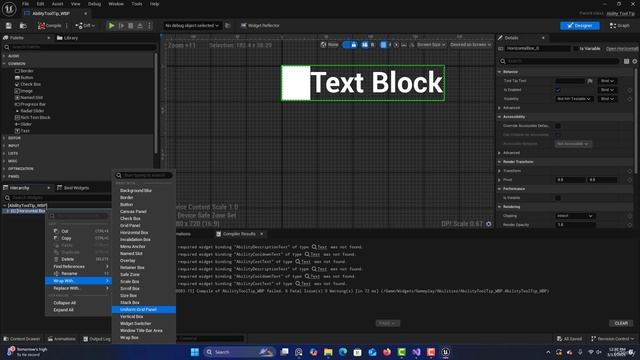The image size is (640, 360).
Task: Click the frame advance button
Action: click(x=121, y=26)
